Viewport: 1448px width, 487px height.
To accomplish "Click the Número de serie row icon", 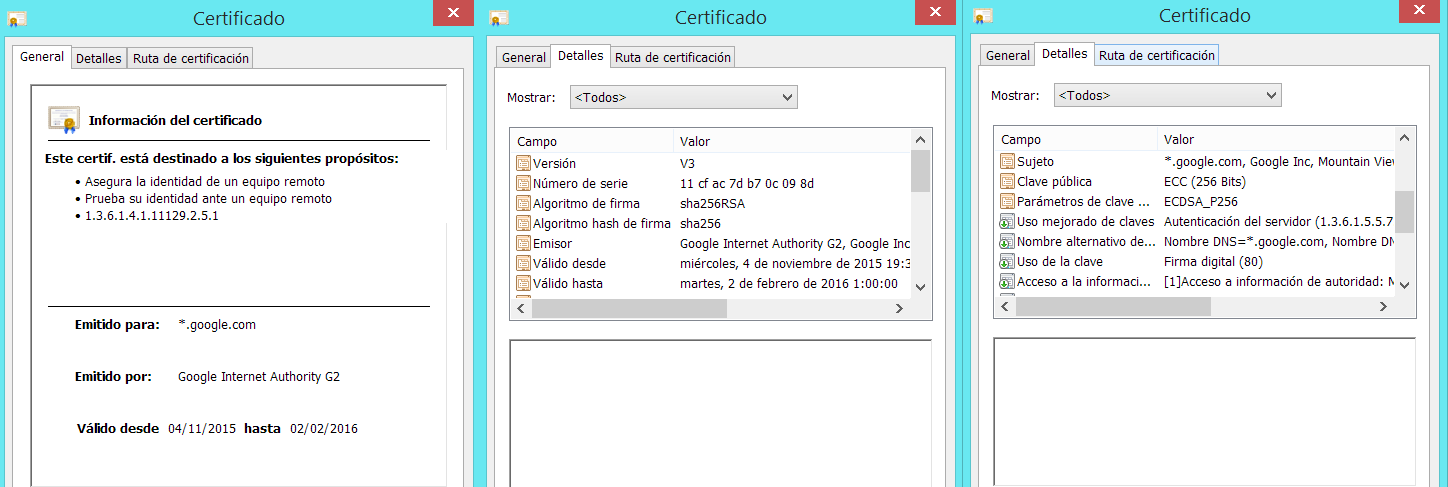I will pos(523,183).
